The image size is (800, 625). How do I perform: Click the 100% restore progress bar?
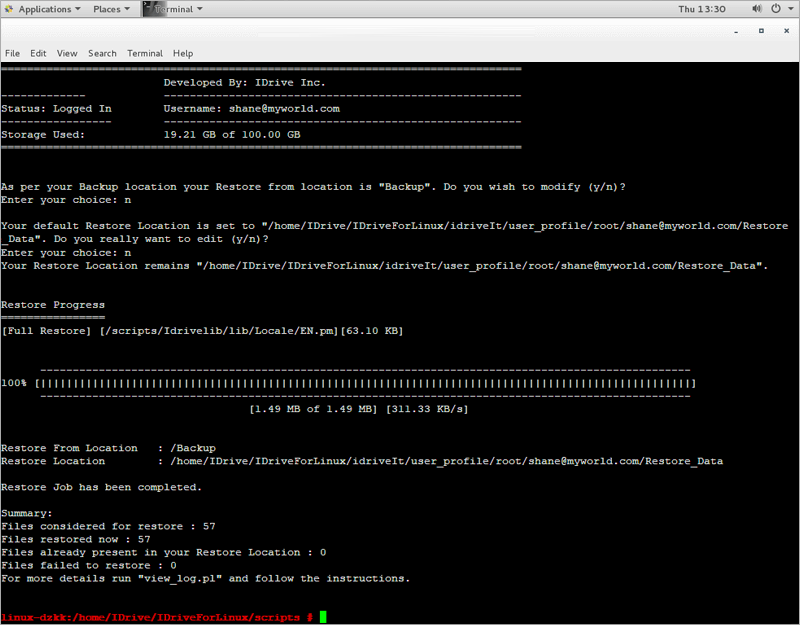point(348,383)
